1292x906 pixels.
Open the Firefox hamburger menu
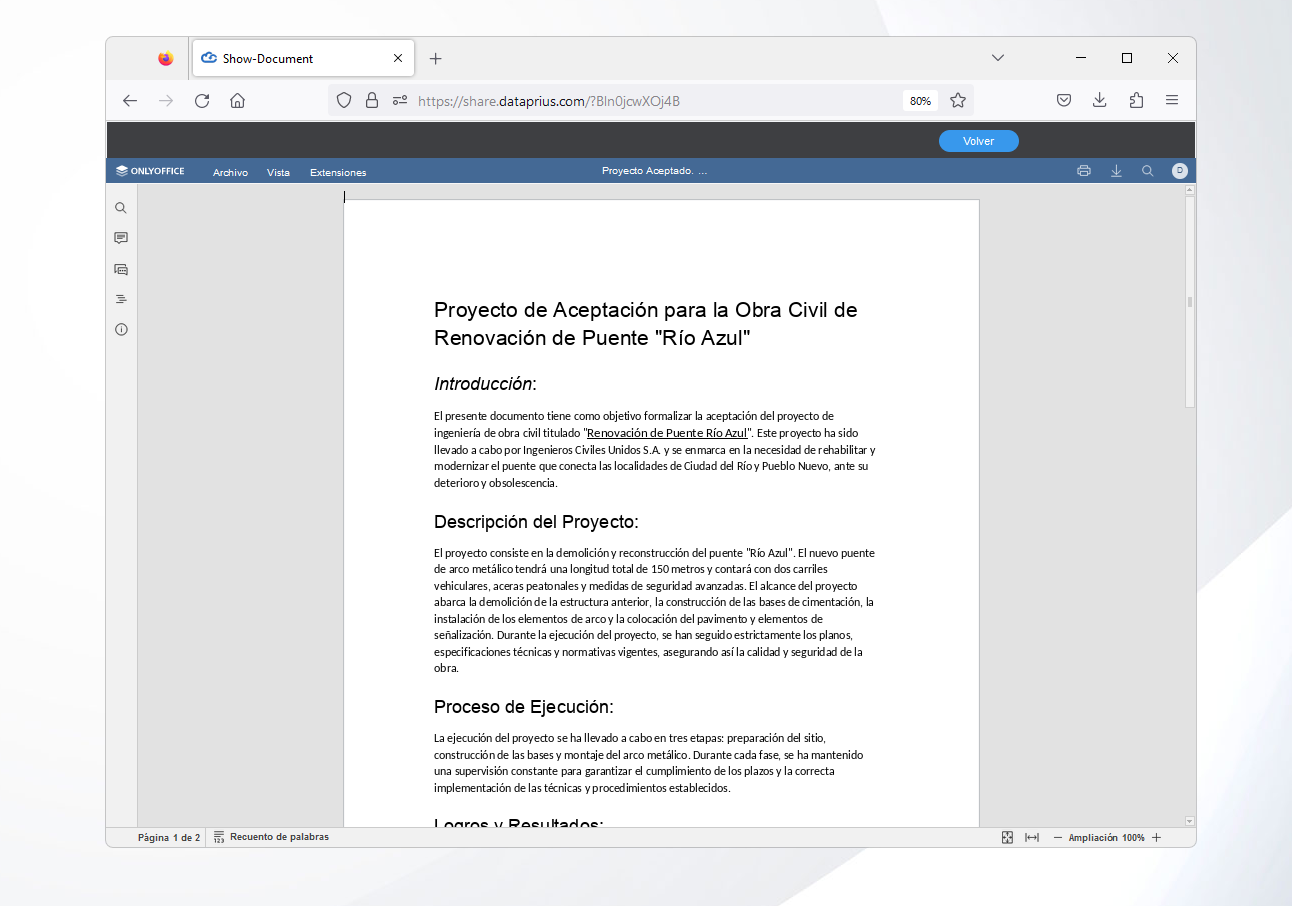click(x=1172, y=100)
